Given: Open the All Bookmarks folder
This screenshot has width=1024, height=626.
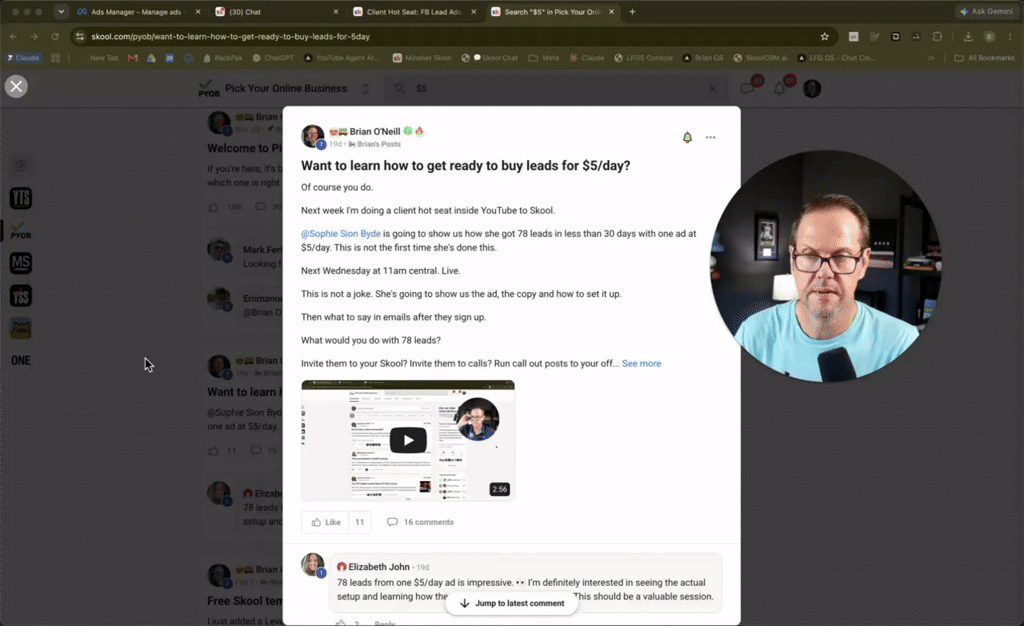Looking at the screenshot, I should tap(984, 58).
